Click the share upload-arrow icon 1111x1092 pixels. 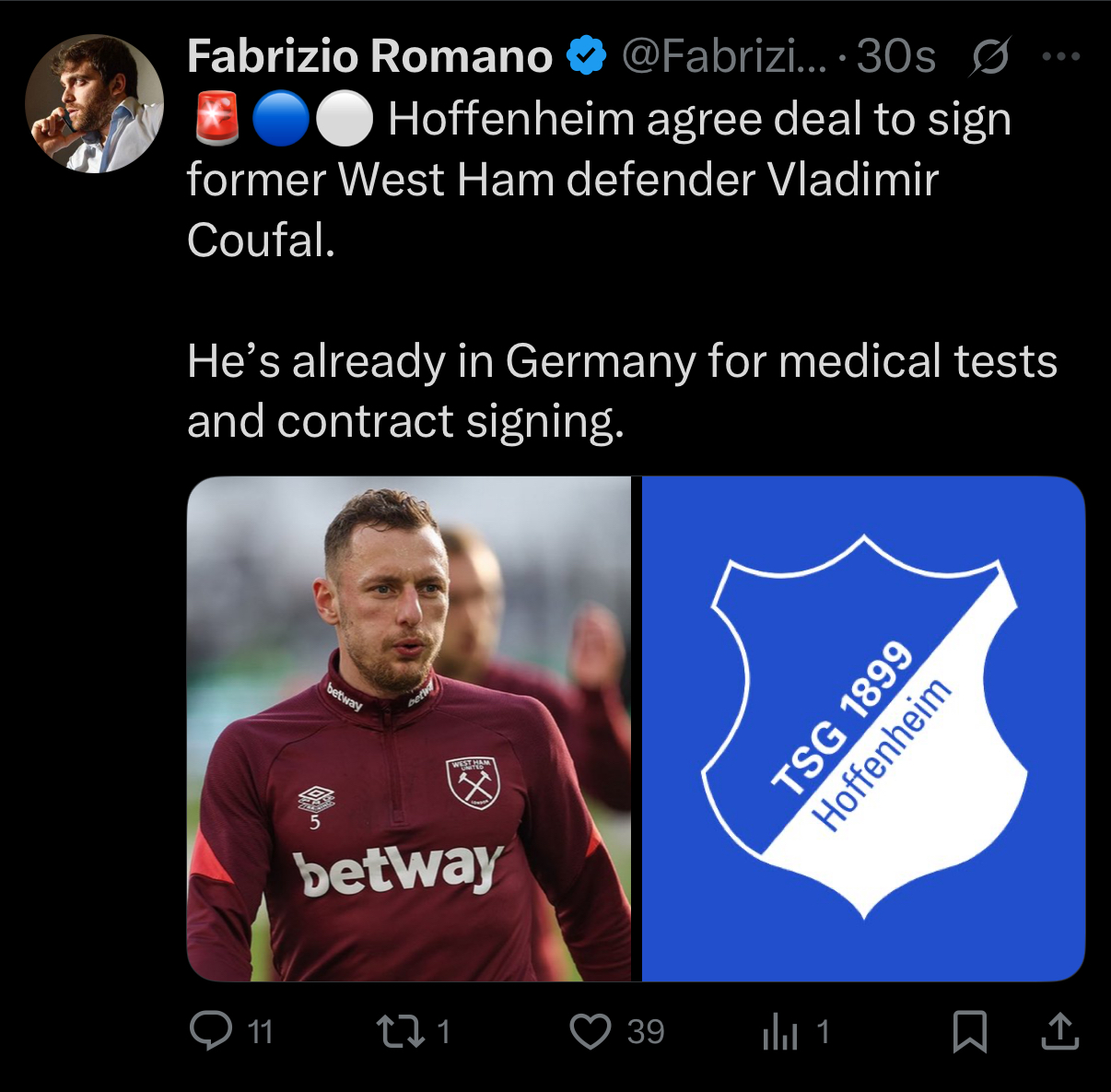pos(1059,1031)
